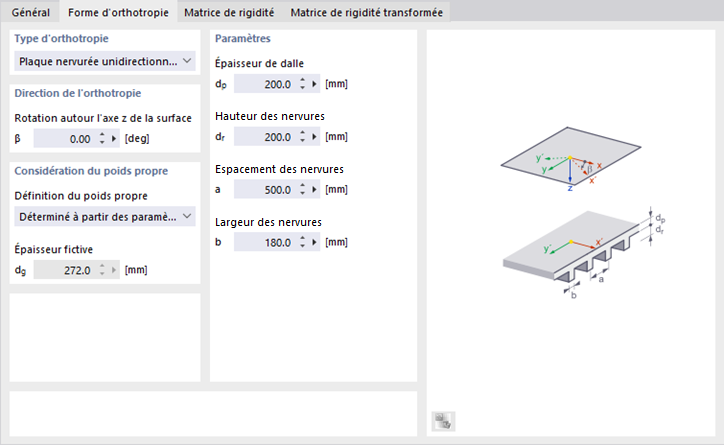Image resolution: width=724 pixels, height=445 pixels.
Task: Click the image view settings icon under the diagram
Action: (x=443, y=421)
